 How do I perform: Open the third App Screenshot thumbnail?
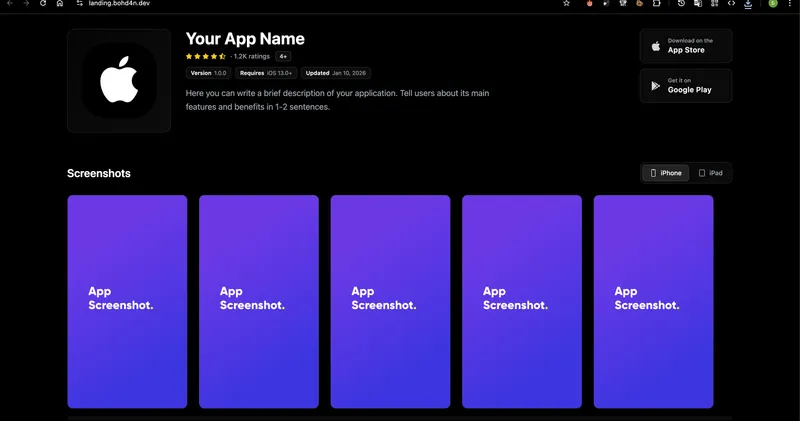390,301
